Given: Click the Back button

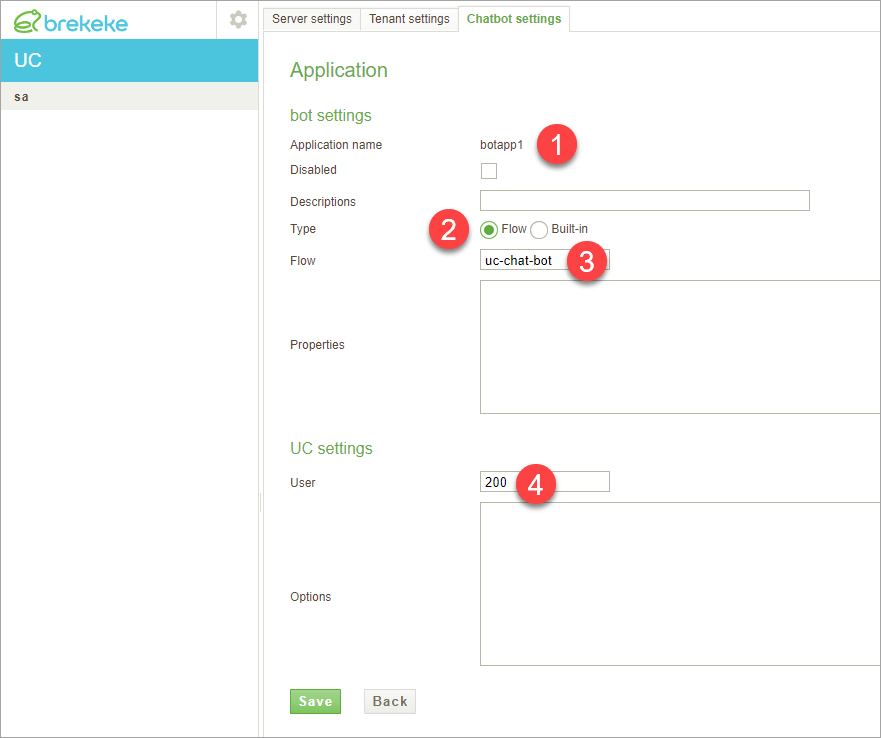Looking at the screenshot, I should tap(389, 701).
